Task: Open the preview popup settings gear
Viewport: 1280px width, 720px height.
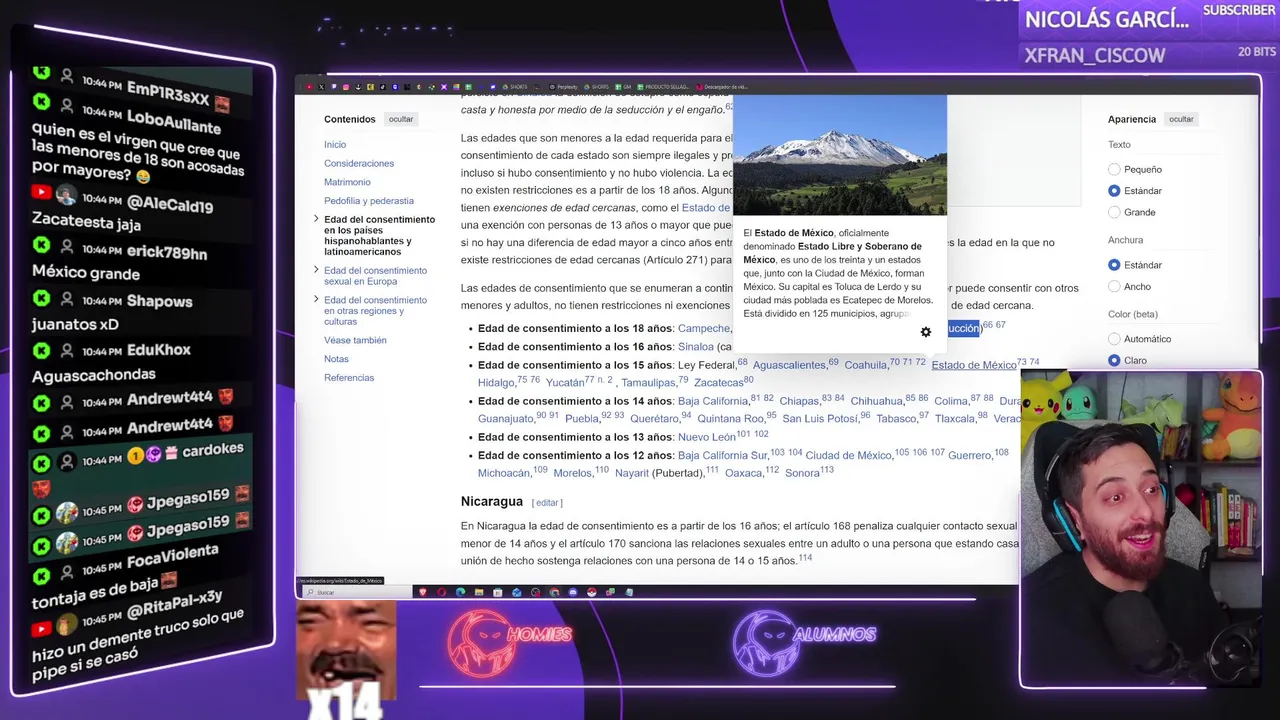Action: (925, 332)
